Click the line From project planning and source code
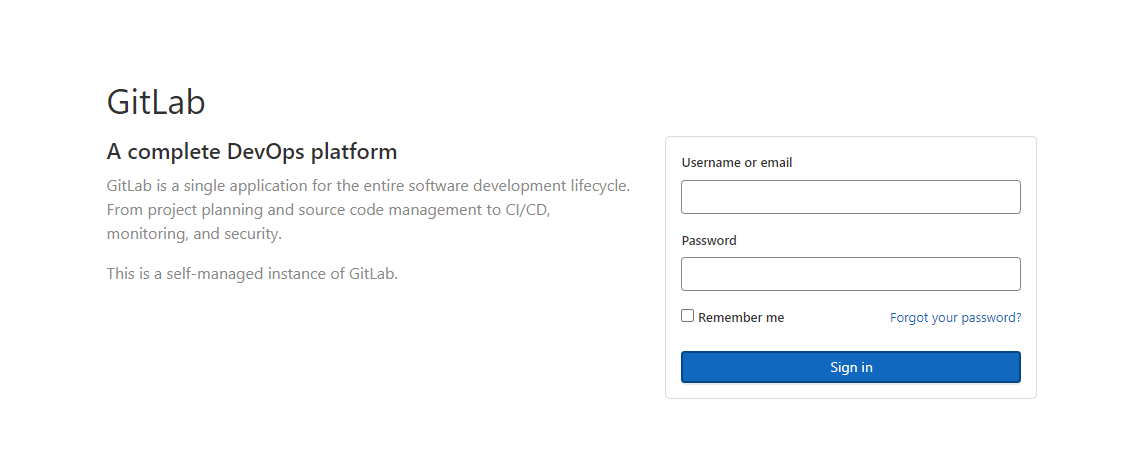The image size is (1133, 459). pos(329,210)
